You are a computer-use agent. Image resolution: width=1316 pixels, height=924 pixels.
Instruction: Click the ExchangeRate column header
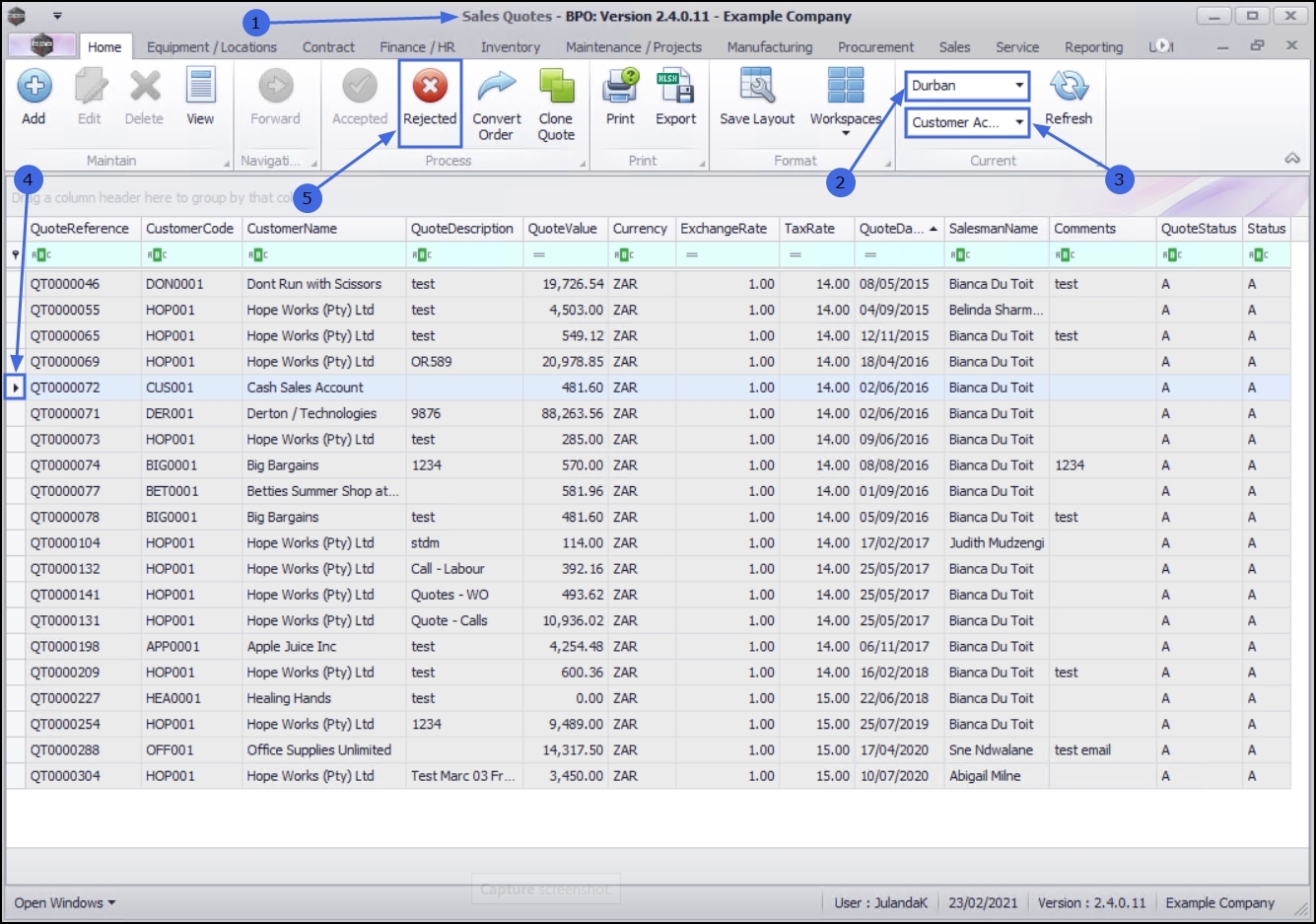(727, 228)
